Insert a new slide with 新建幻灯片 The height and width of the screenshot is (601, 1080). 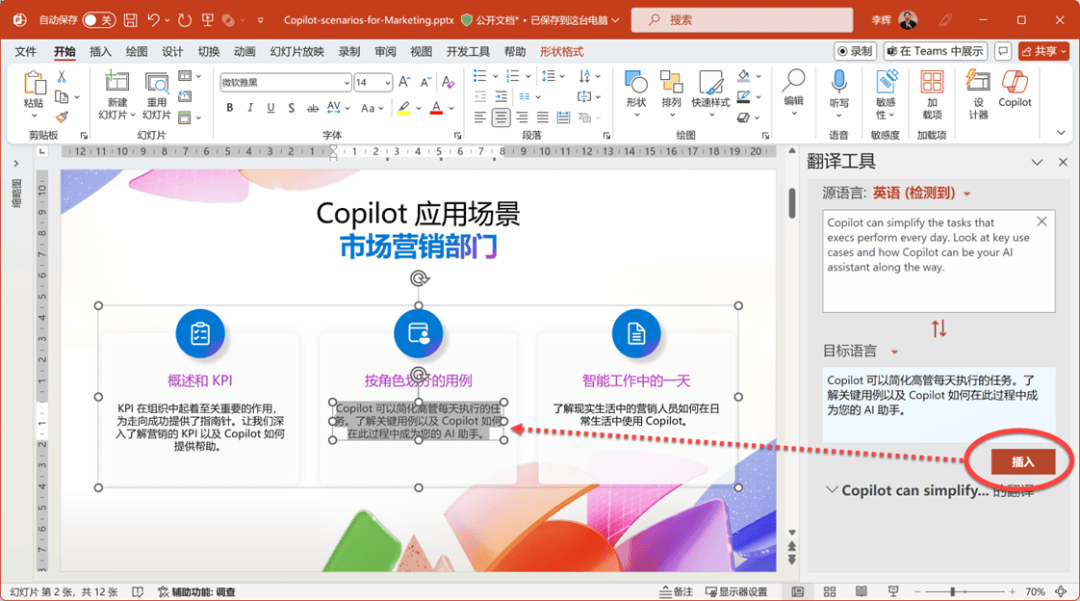116,95
